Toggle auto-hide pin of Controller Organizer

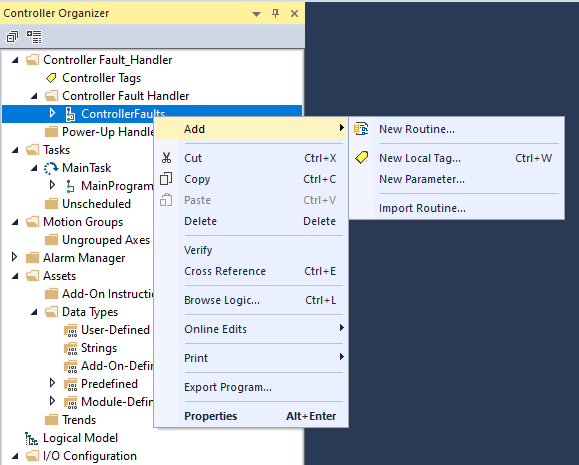tap(275, 14)
